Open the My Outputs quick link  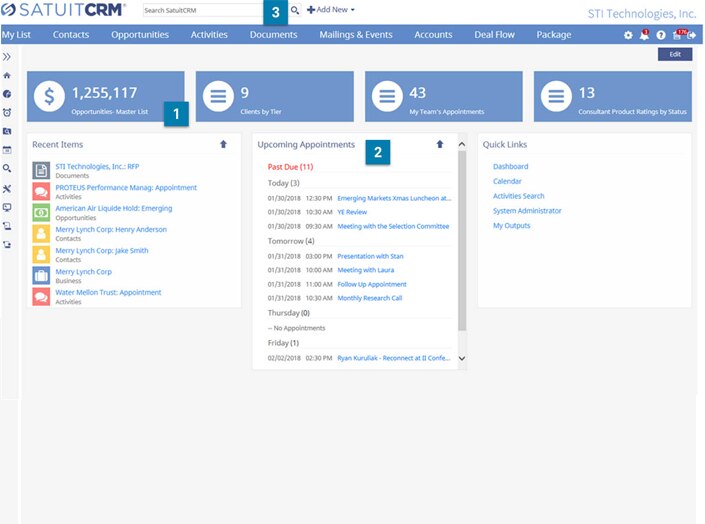512,226
